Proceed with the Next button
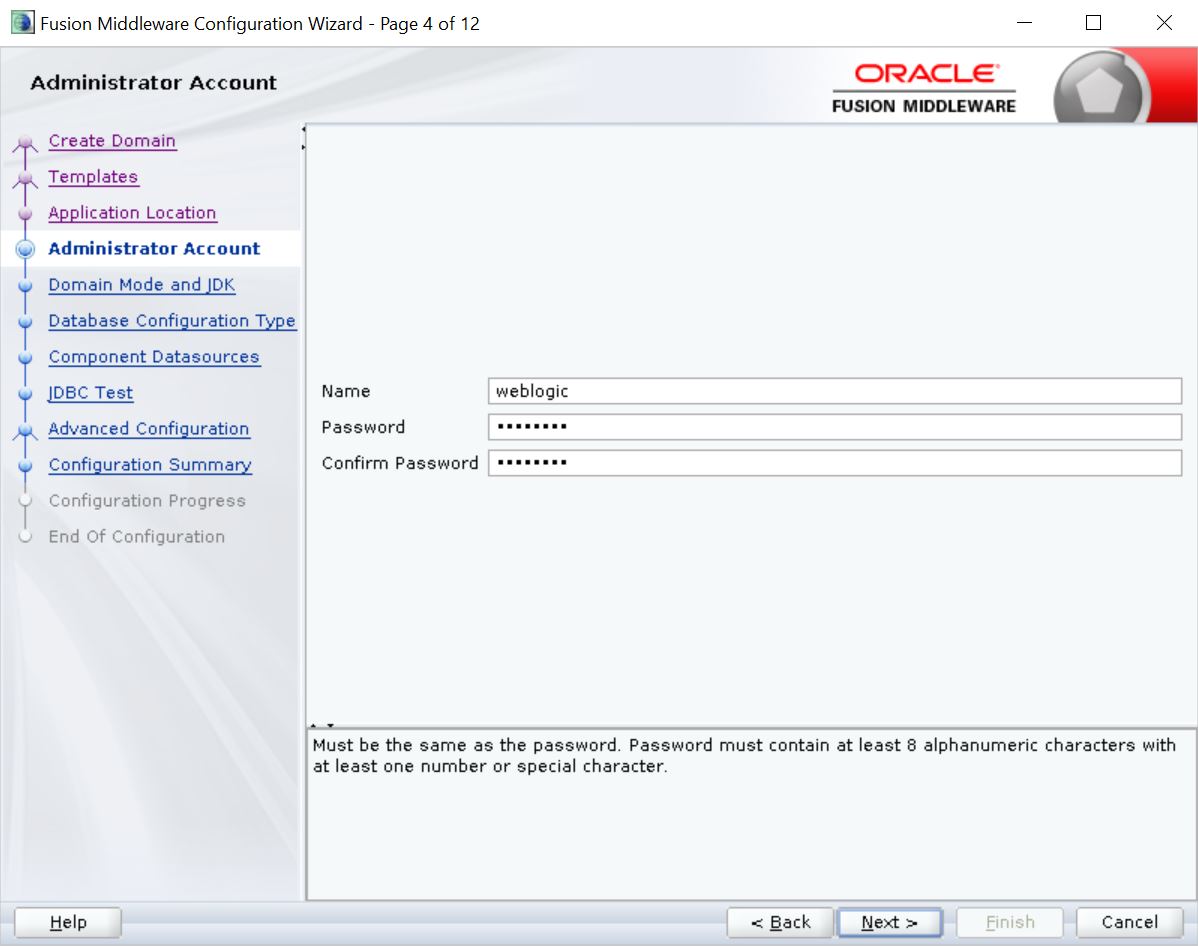This screenshot has width=1198, height=946. click(889, 922)
